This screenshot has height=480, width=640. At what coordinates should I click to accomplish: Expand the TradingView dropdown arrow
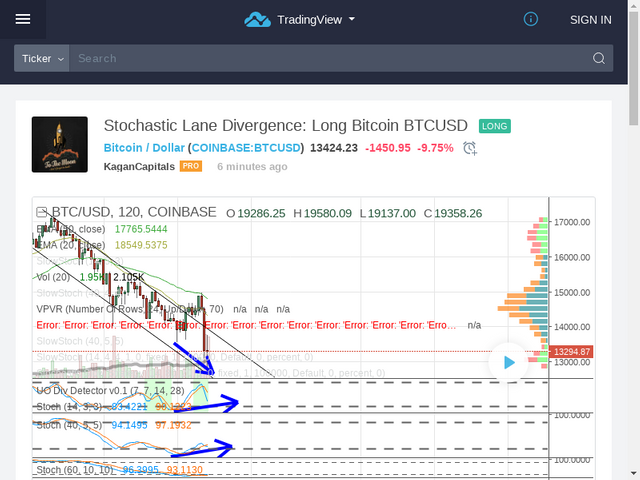(x=352, y=19)
